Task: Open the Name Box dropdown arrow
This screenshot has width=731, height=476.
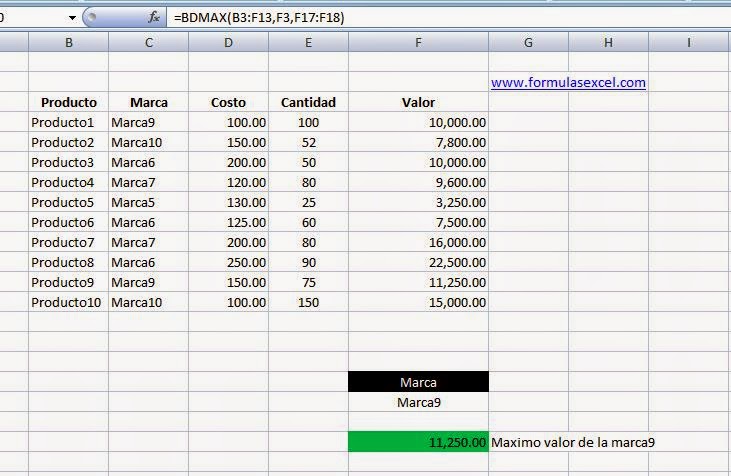Action: tap(72, 18)
